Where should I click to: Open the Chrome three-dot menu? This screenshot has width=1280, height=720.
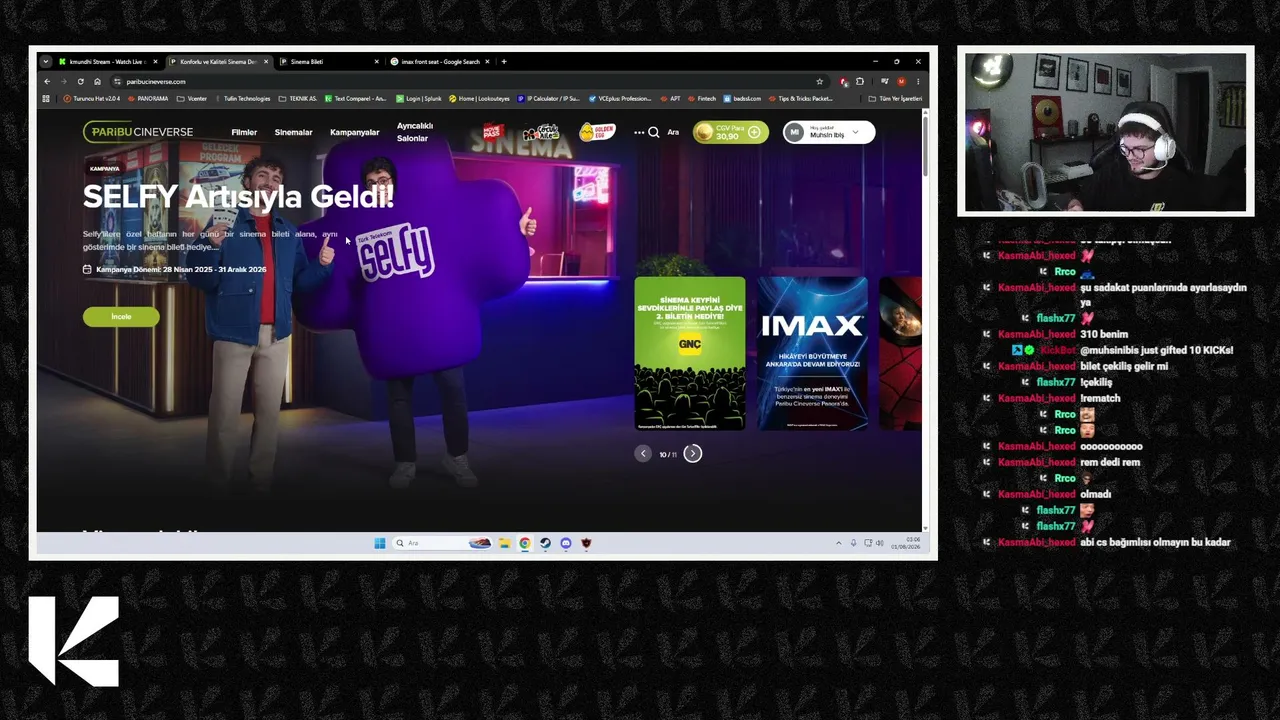pyautogui.click(x=918, y=81)
